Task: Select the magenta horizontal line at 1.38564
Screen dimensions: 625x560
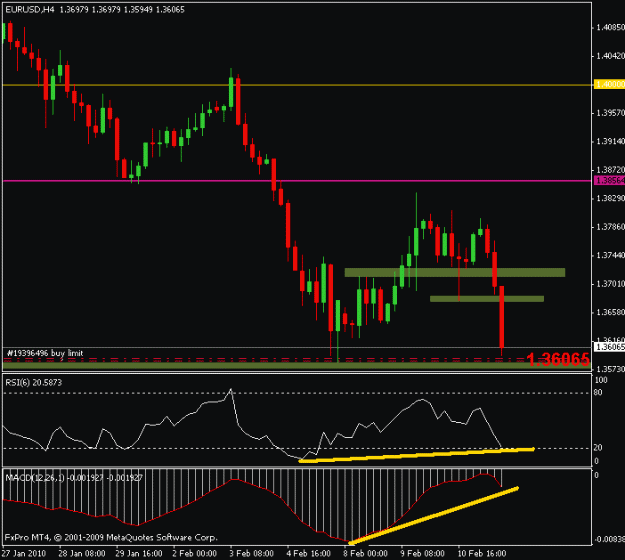Action: coord(297,181)
